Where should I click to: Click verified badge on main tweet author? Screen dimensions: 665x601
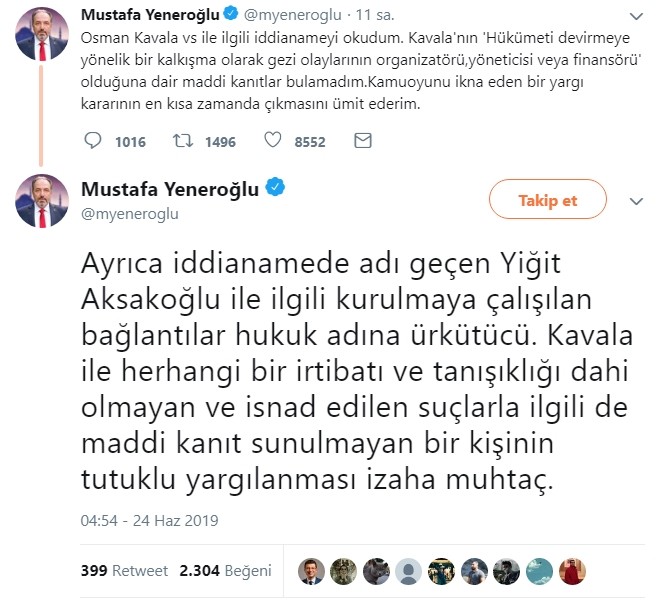[x=275, y=187]
